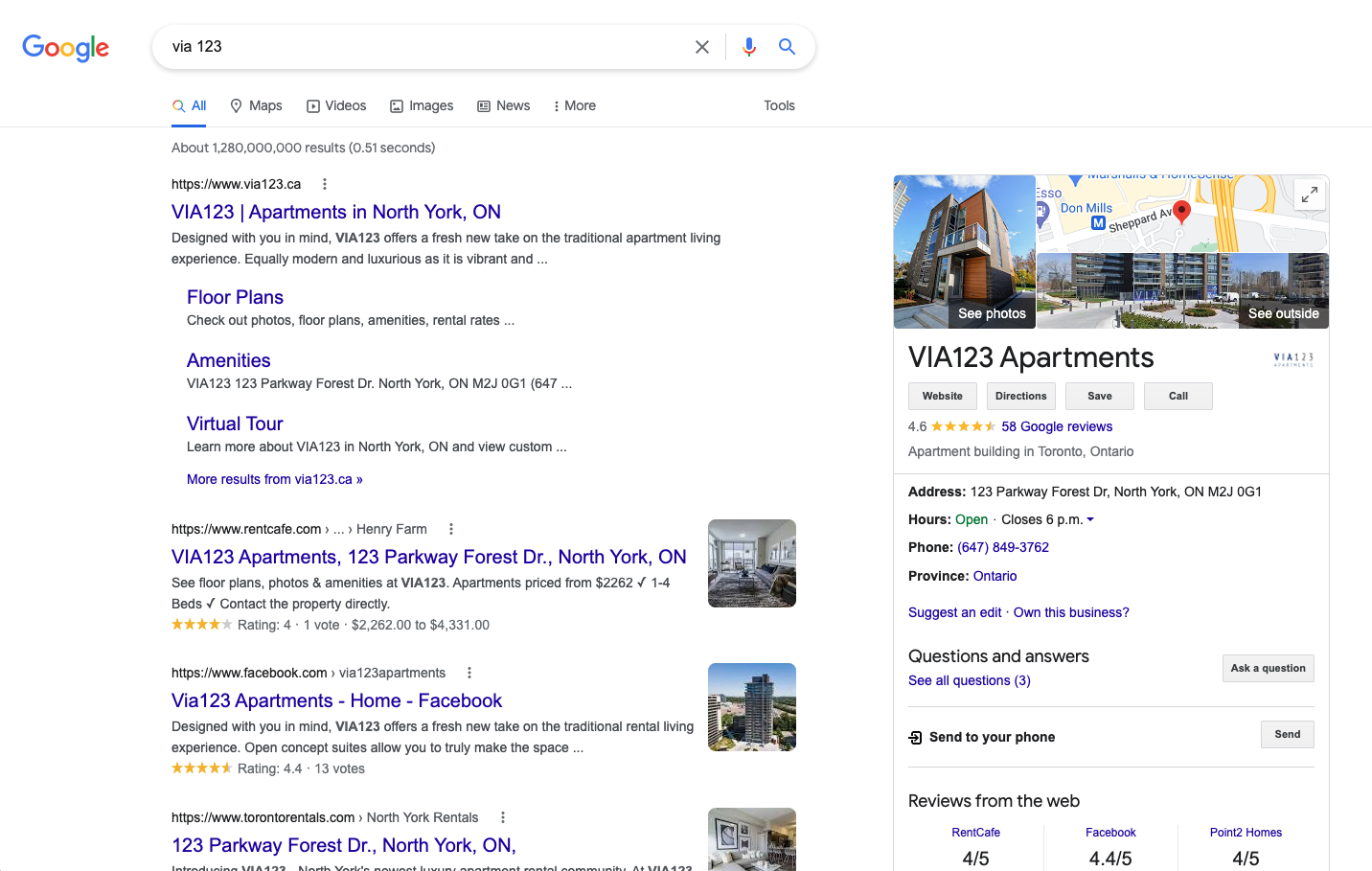Expand the map with fullscreen arrows icon
1372x871 pixels.
[x=1310, y=195]
